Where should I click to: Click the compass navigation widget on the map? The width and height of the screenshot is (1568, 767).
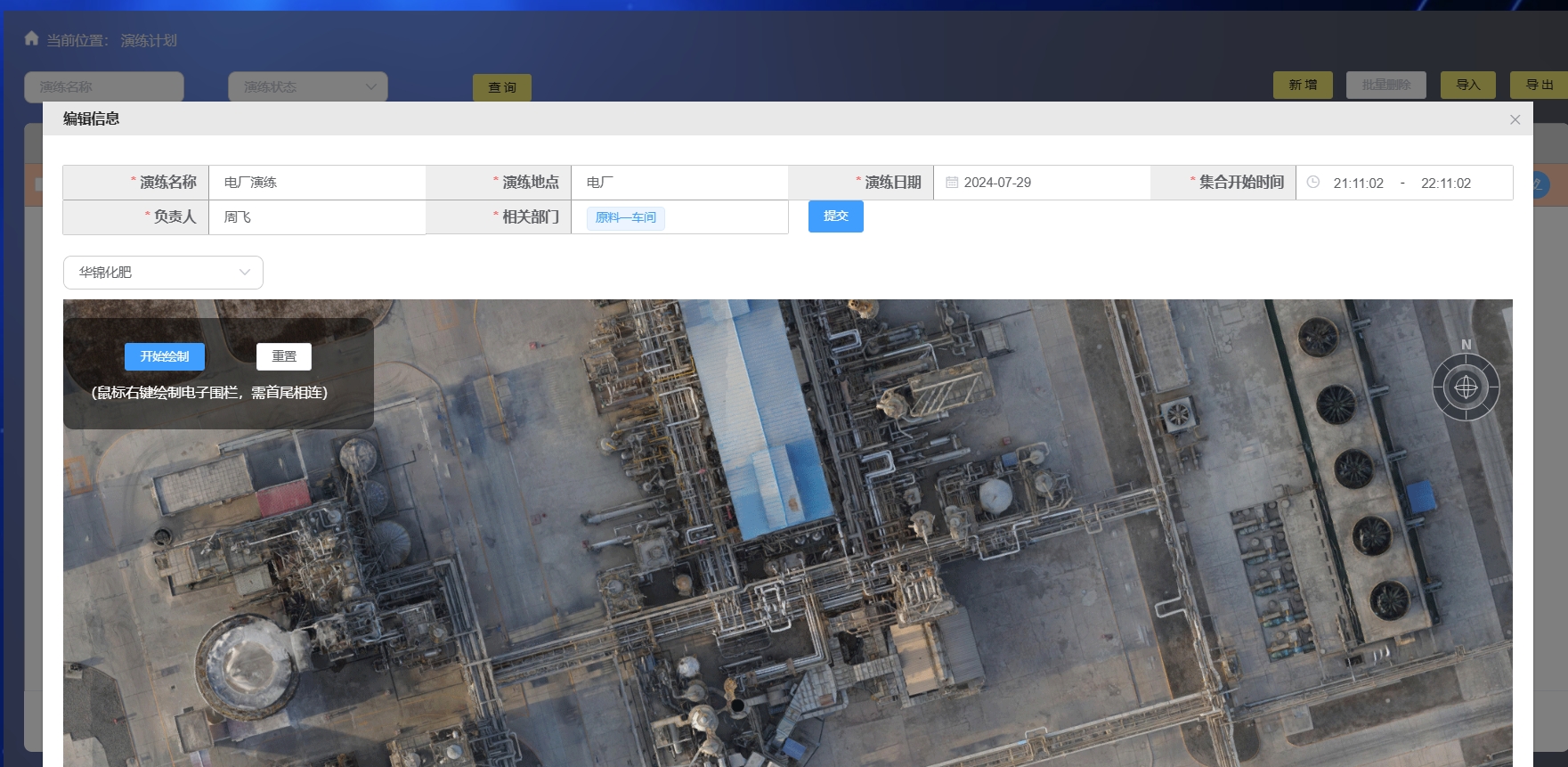(1466, 387)
